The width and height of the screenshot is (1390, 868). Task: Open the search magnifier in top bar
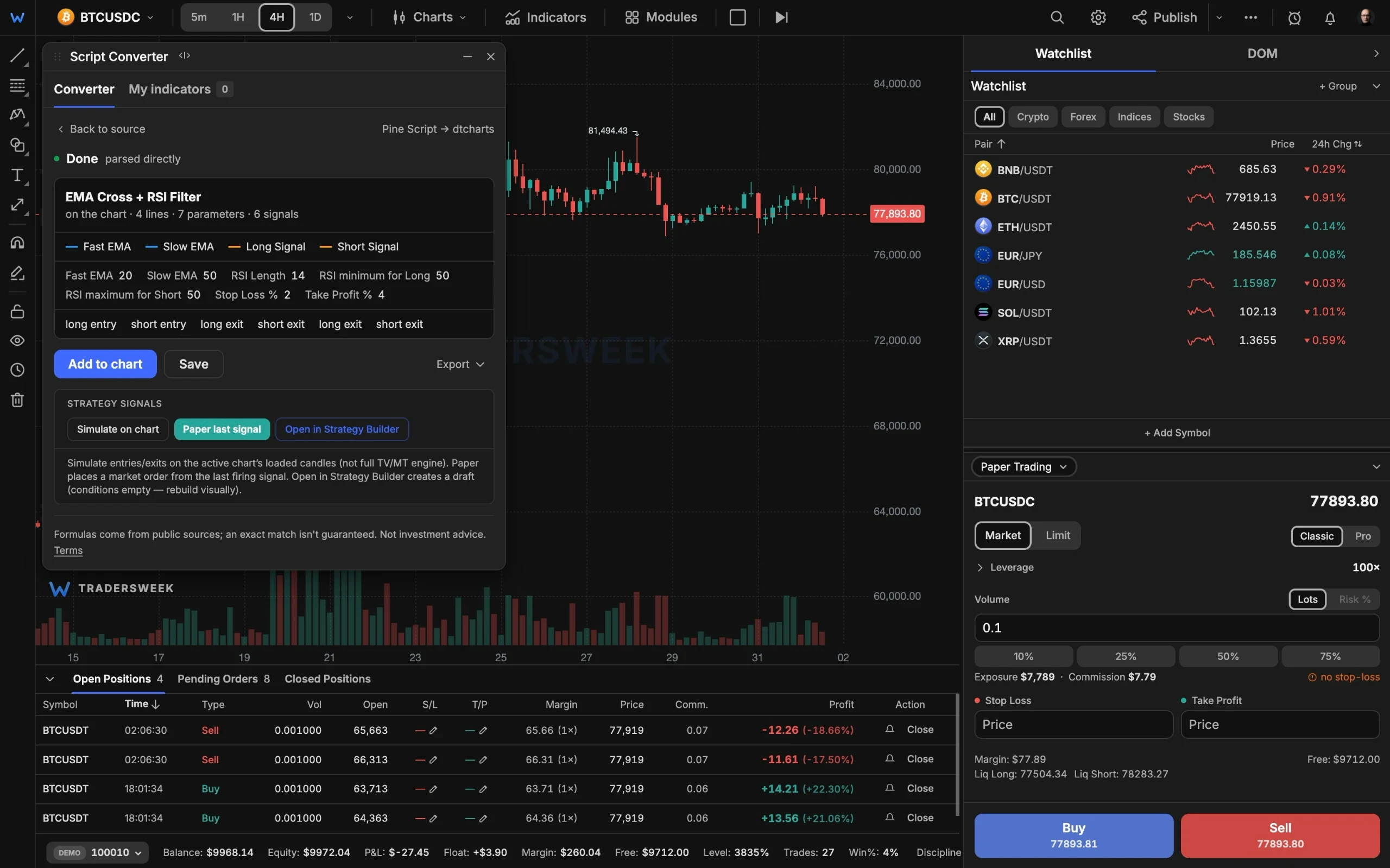[x=1057, y=17]
